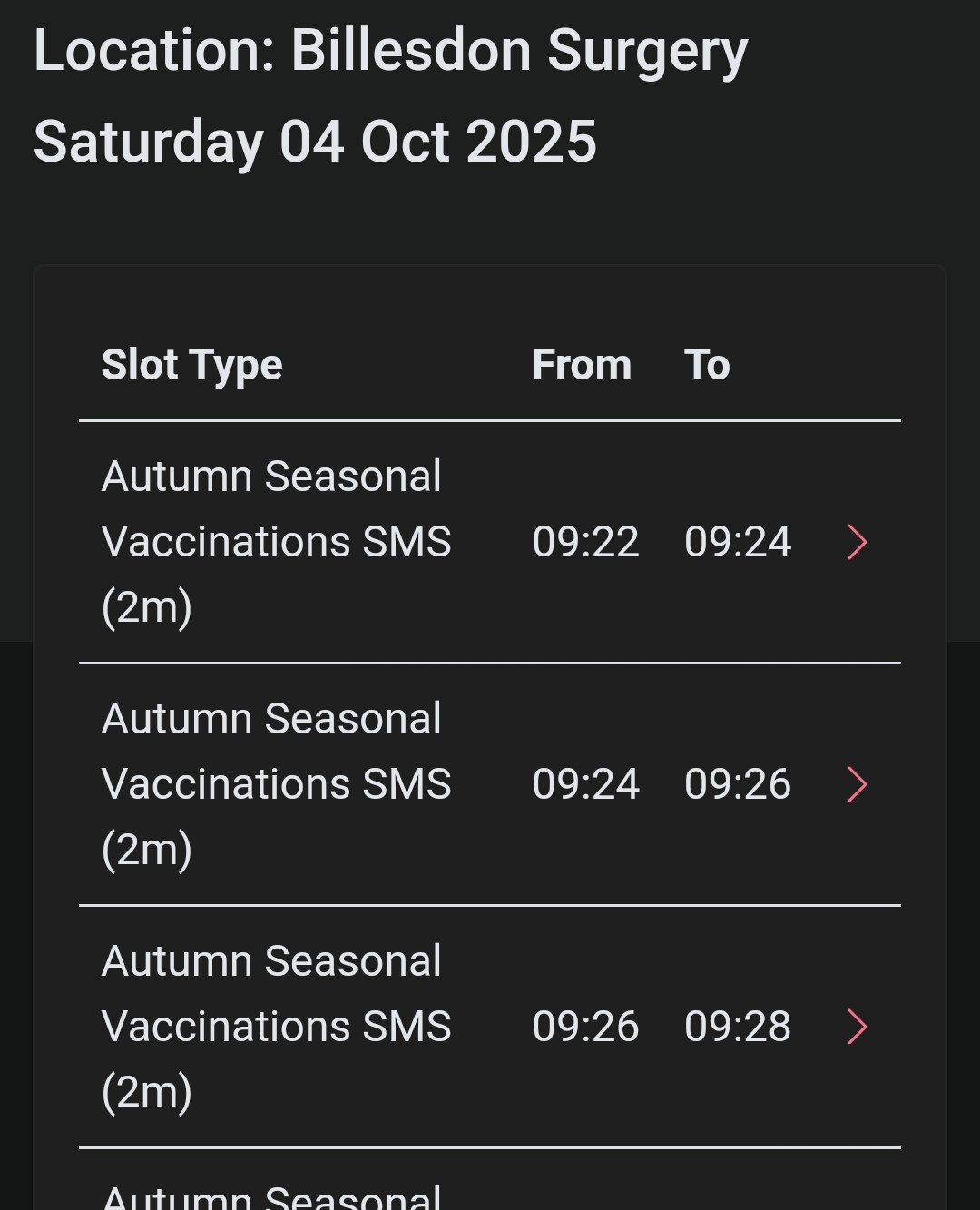980x1210 pixels.
Task: Click the 09:24 To time in first row
Action: [738, 542]
